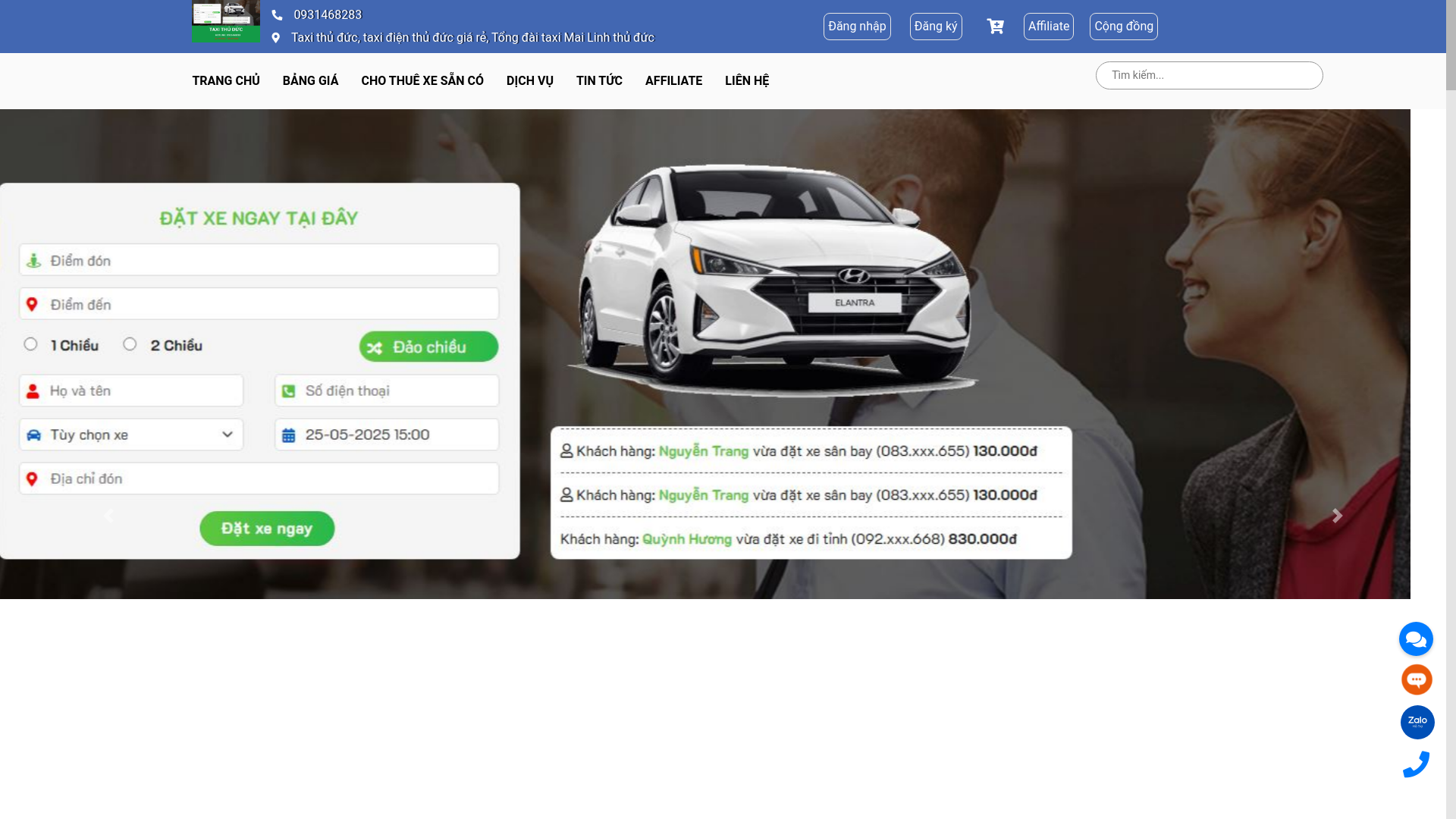The image size is (1456, 819).
Task: Click the Affiliate button in the header
Action: (x=1049, y=27)
